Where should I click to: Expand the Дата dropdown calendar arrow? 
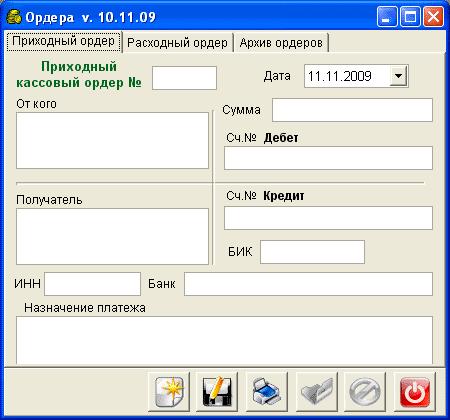tap(398, 76)
